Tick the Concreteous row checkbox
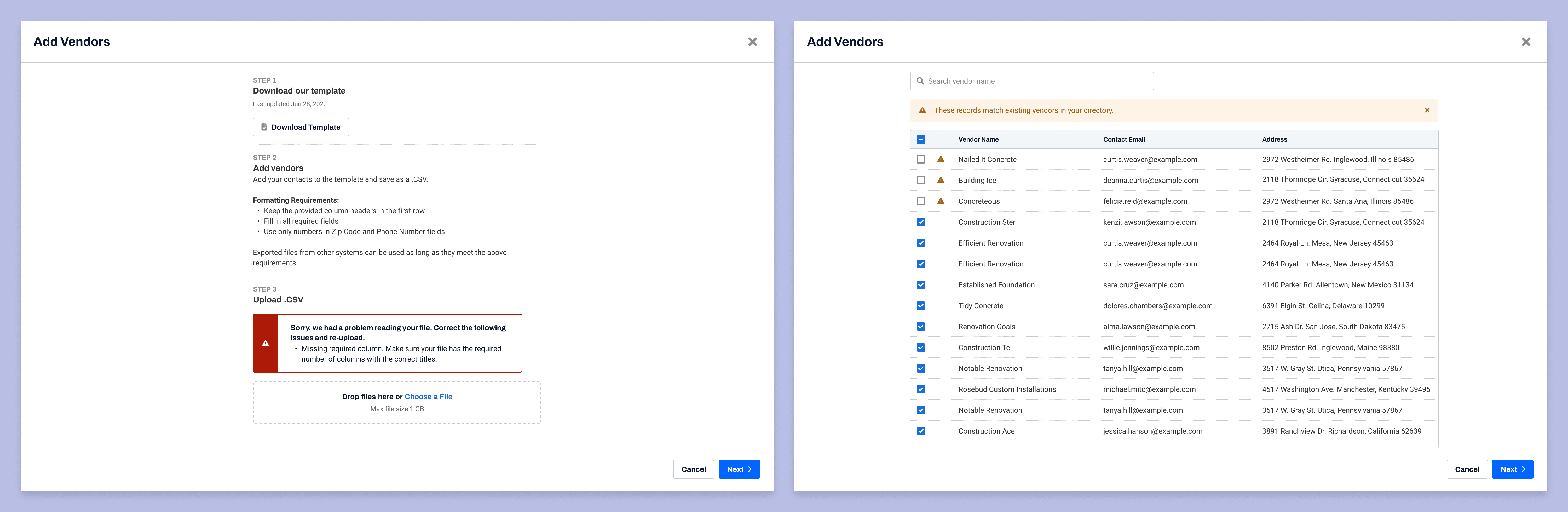1568x512 pixels. [921, 201]
